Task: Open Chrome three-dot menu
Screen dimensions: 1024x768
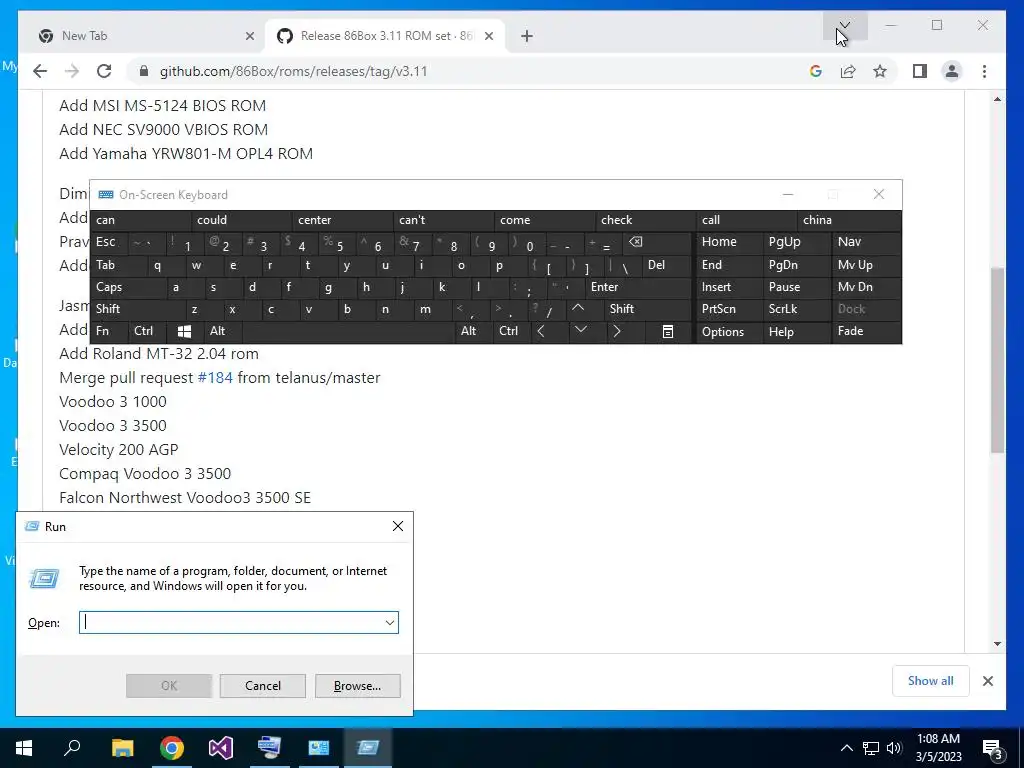Action: [984, 71]
